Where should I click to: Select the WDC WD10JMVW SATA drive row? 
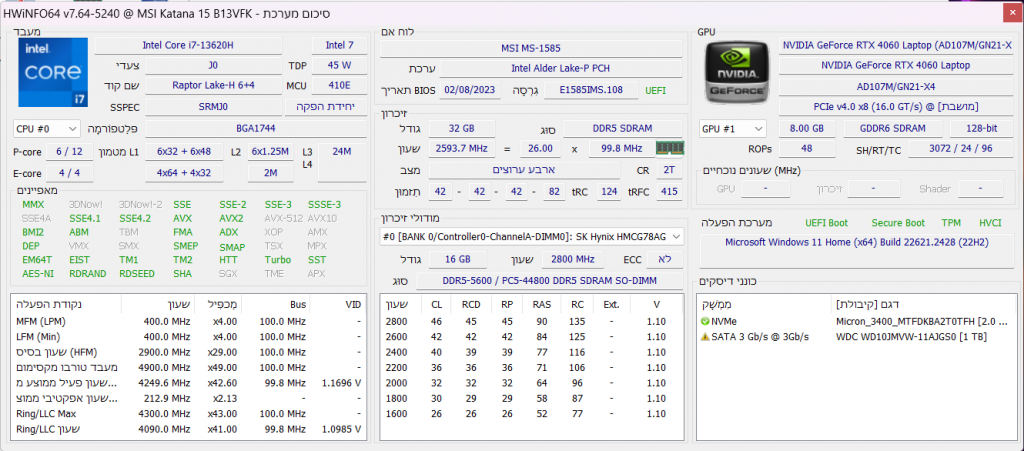[856, 337]
